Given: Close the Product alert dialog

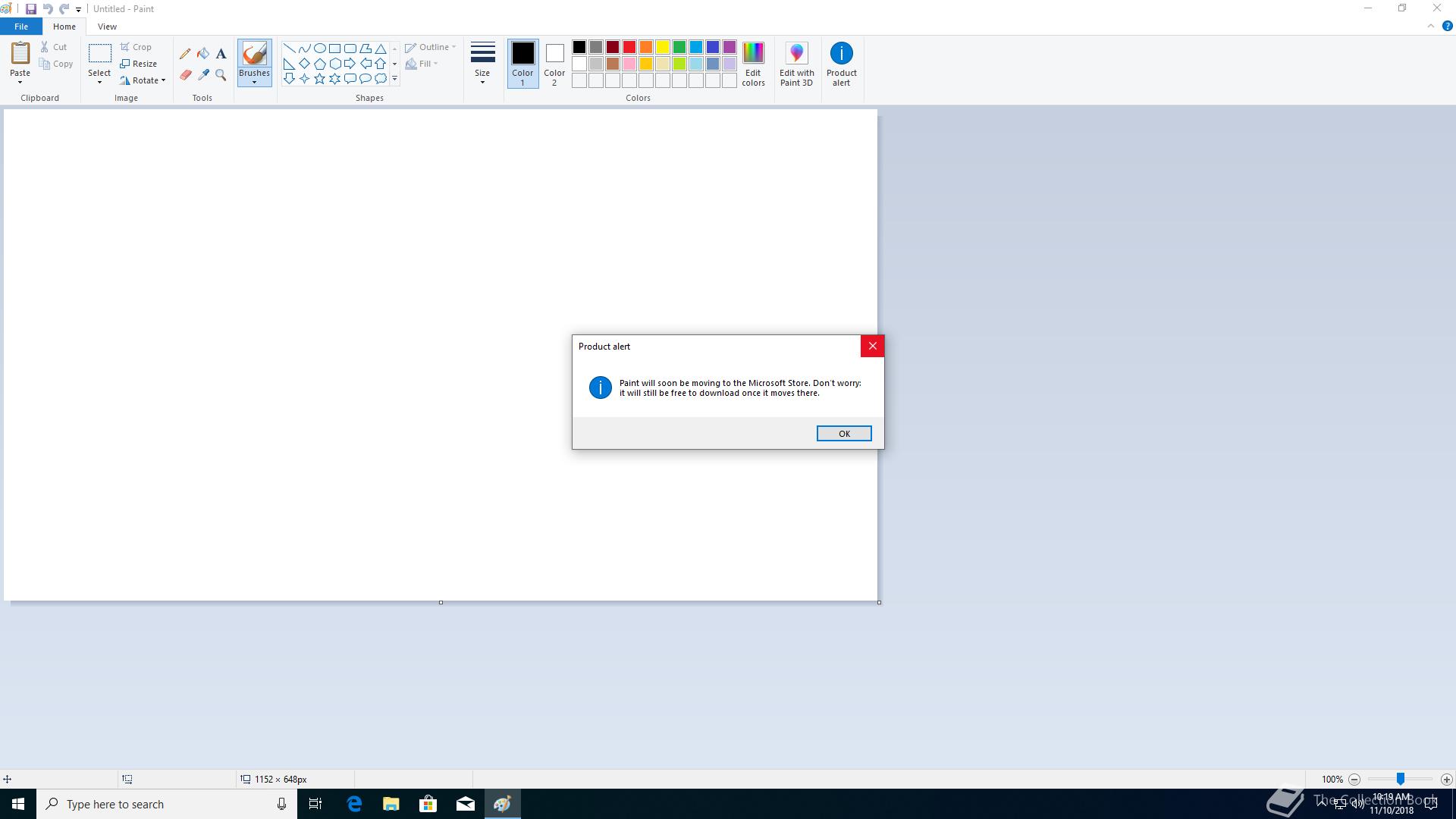Looking at the screenshot, I should pos(872,346).
